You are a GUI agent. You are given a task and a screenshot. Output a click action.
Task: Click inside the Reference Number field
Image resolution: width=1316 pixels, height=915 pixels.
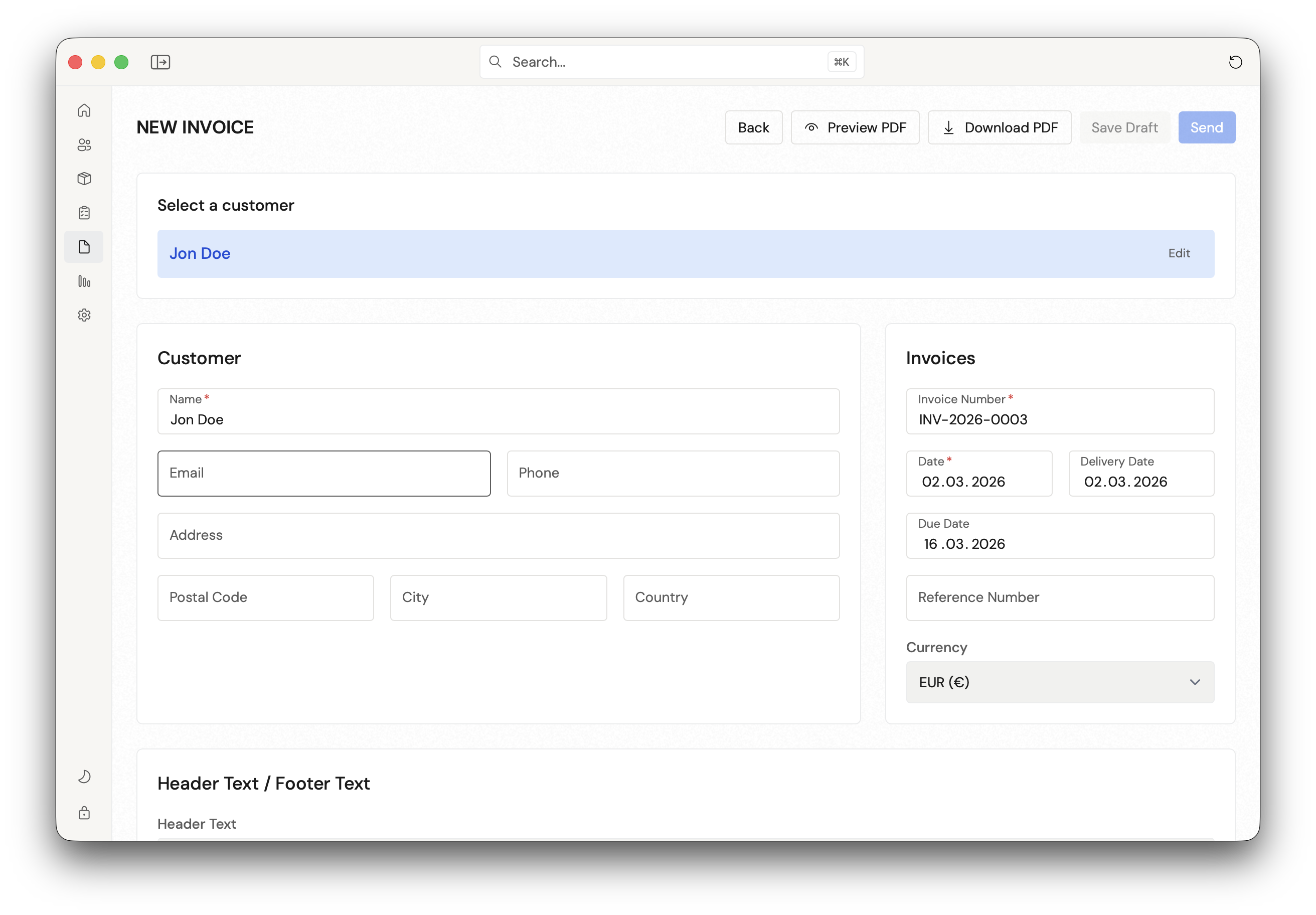point(1059,598)
